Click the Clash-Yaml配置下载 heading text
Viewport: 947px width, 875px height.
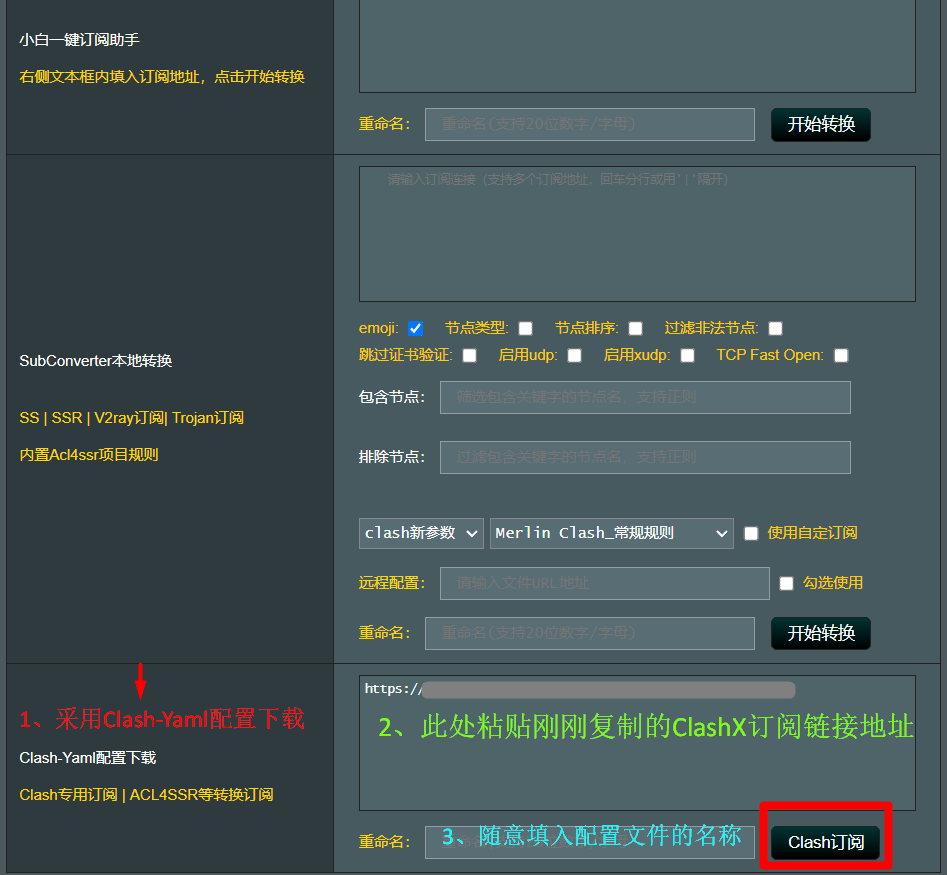[88, 758]
